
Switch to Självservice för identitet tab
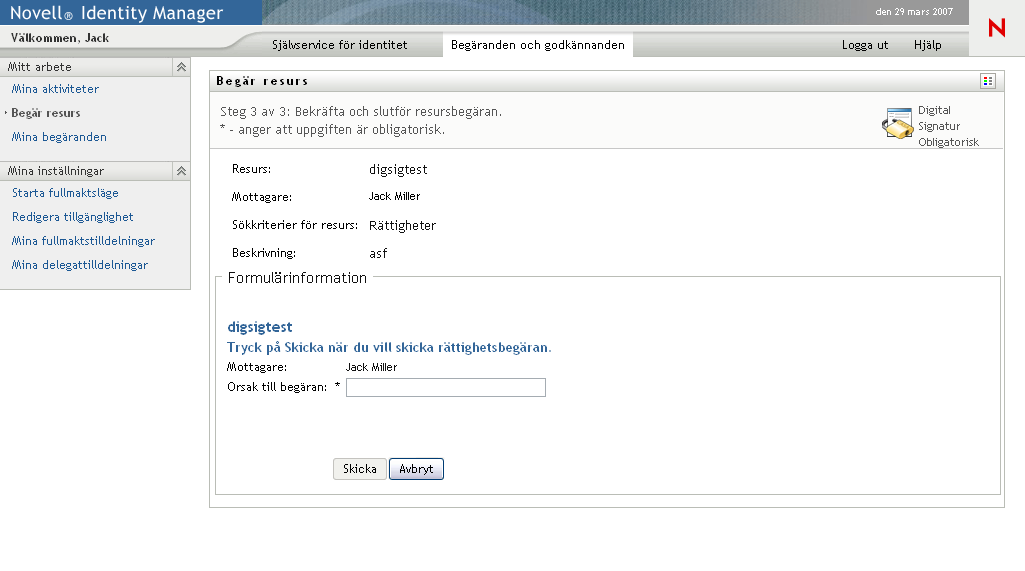tap(339, 45)
